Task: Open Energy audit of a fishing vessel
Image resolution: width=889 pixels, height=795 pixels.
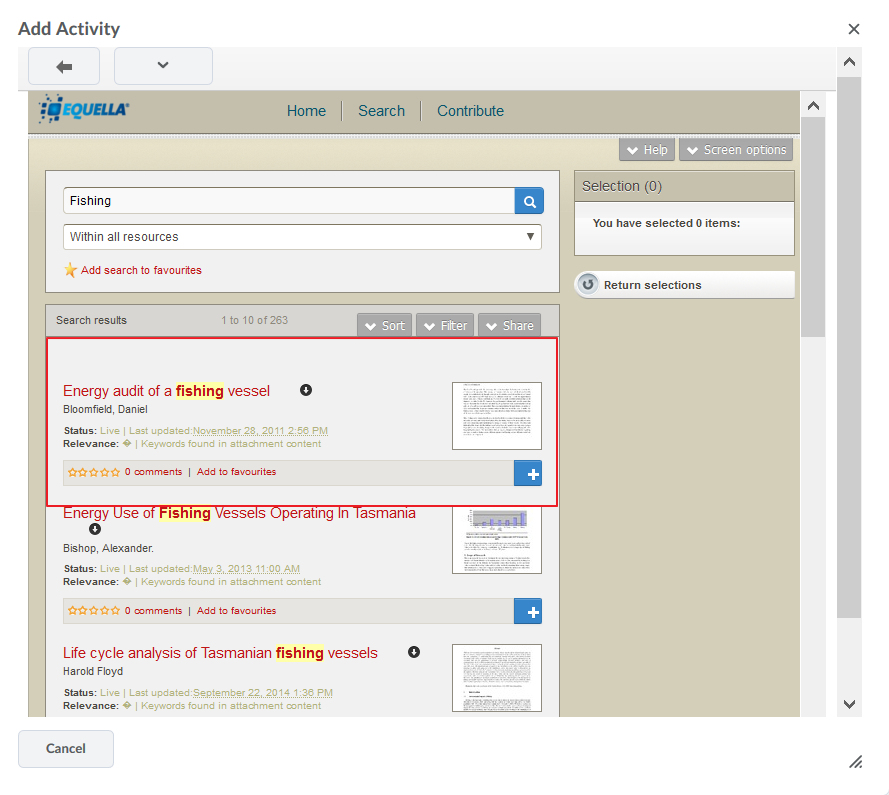Action: coord(166,391)
